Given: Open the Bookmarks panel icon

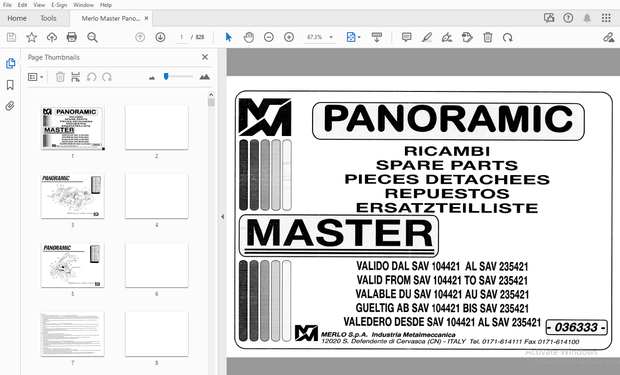Looking at the screenshot, I should [x=10, y=85].
